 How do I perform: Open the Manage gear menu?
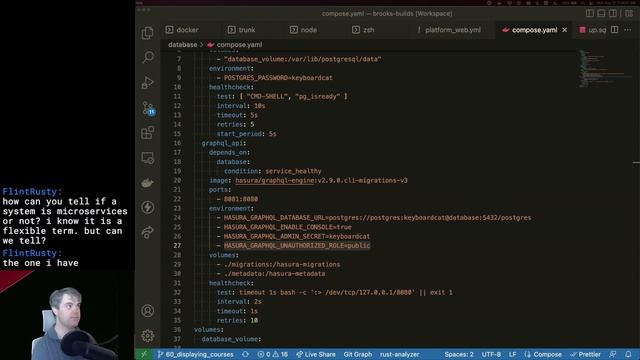(x=148, y=336)
